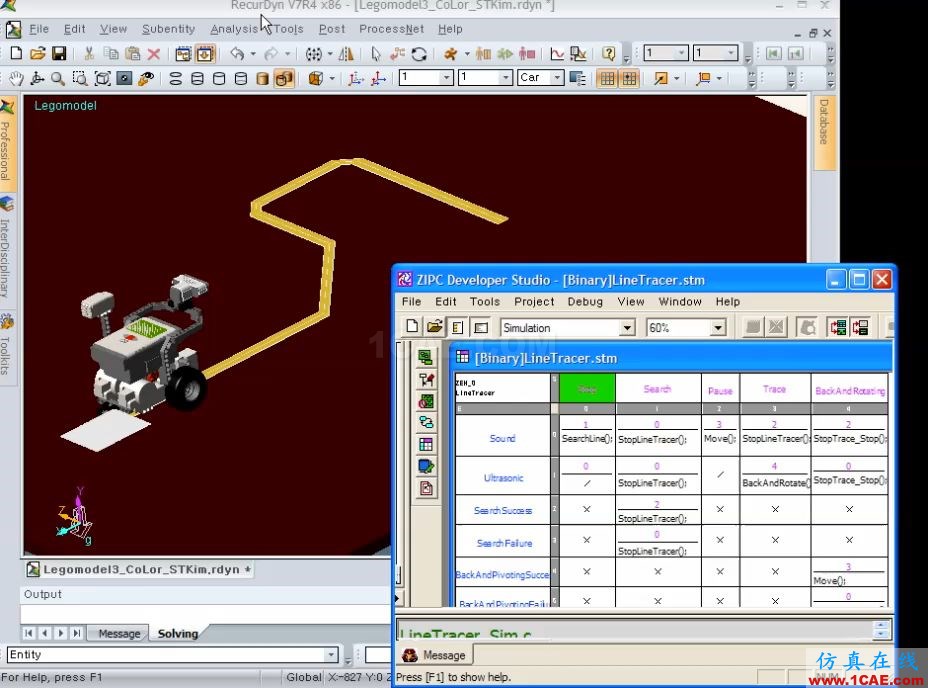Toggle the grid display button

(x=607, y=78)
